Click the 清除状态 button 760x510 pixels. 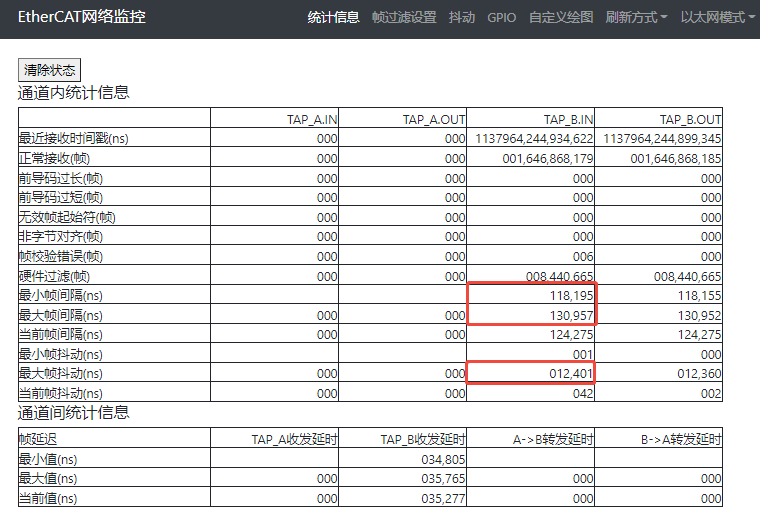[x=49, y=70]
